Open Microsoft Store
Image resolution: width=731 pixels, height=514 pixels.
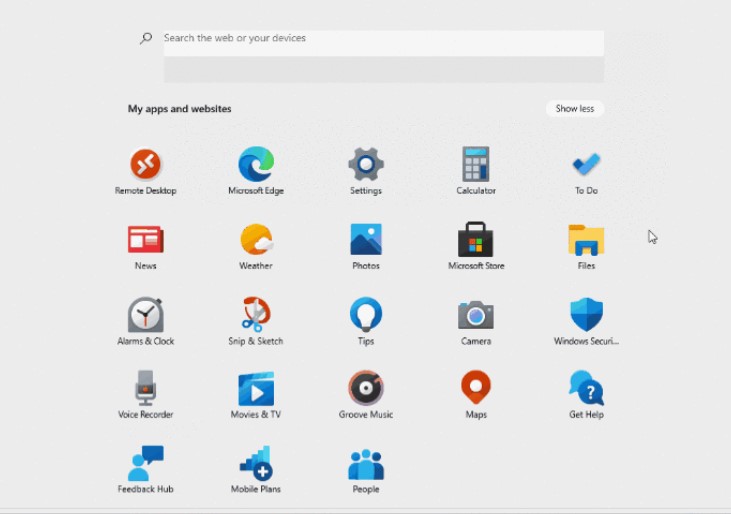(x=476, y=240)
